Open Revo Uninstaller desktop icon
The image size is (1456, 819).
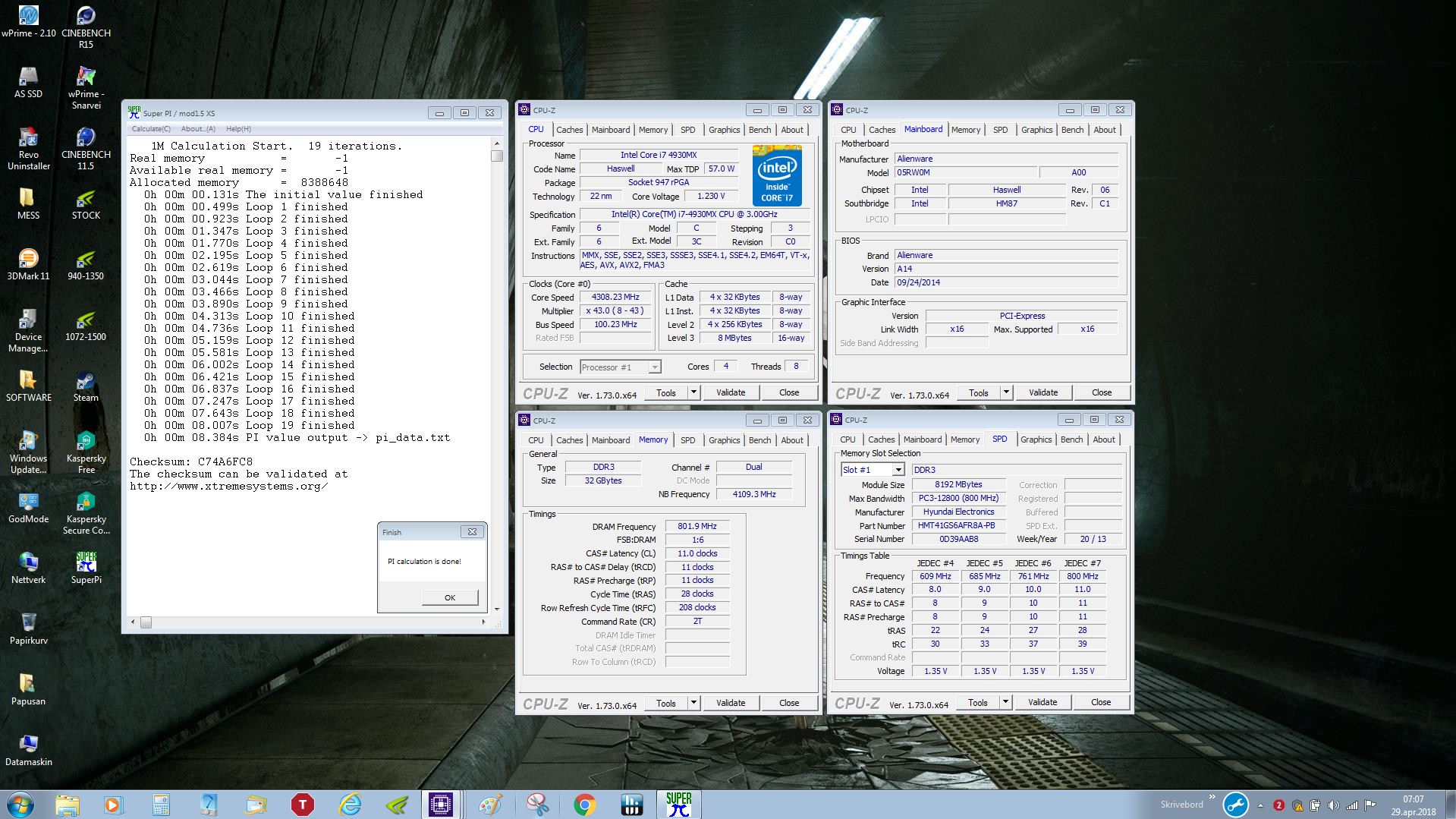tap(28, 148)
